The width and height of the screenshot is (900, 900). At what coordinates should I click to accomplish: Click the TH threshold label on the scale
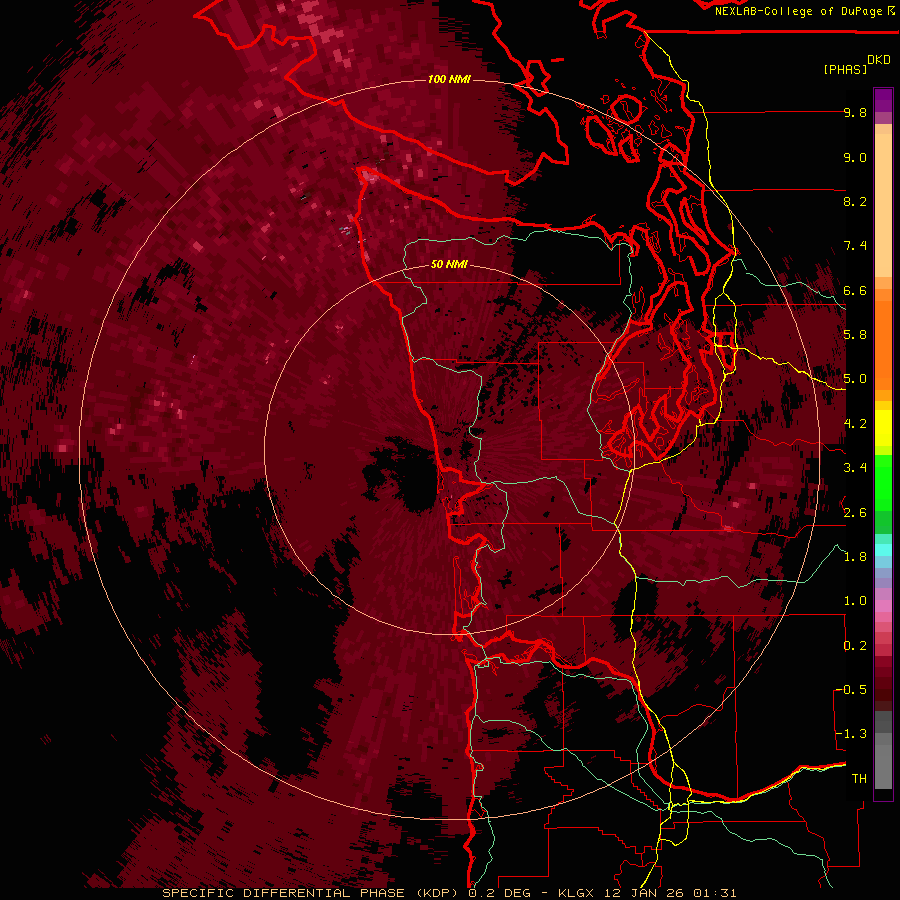(859, 779)
